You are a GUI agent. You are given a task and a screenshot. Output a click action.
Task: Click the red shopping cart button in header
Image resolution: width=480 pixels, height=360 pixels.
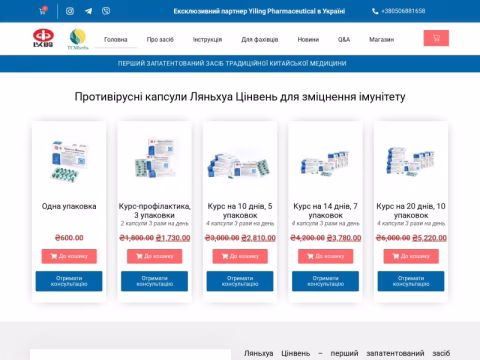point(436,38)
